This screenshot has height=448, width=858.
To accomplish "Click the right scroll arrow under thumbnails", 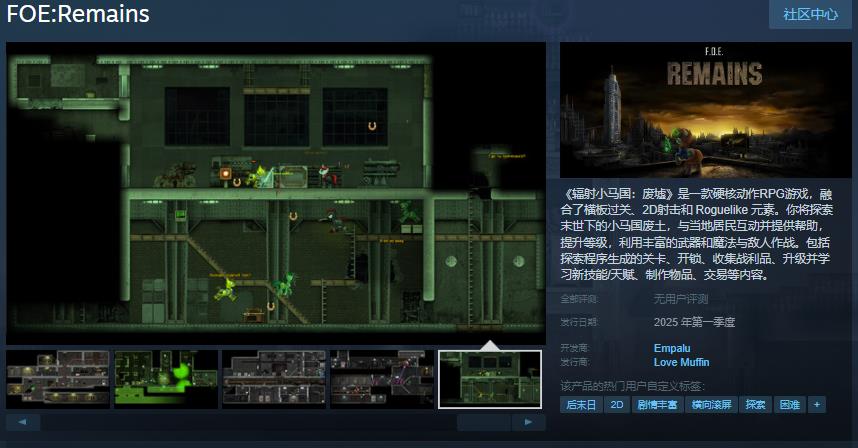I will (x=529, y=422).
